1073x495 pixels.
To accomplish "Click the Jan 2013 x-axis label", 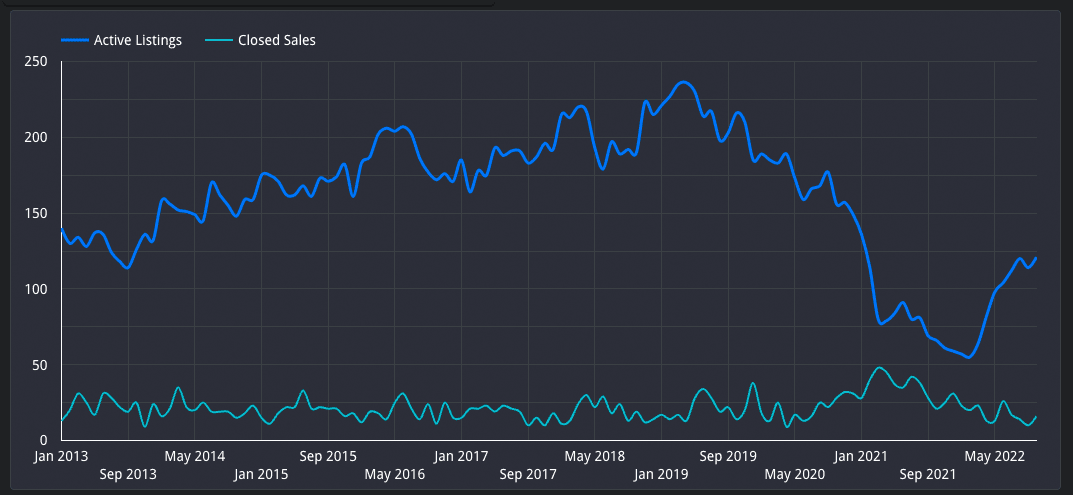I will (61, 456).
